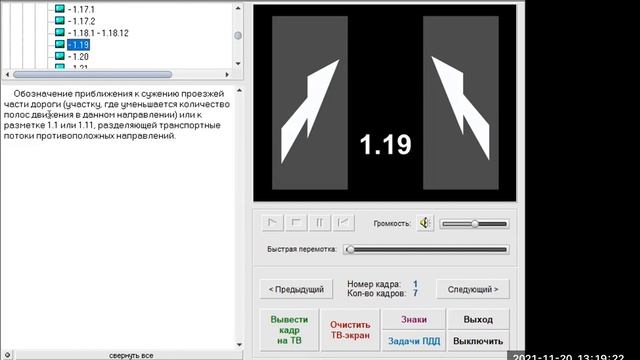This screenshot has height=360, width=640.
Task: Click the Выход button
Action: tap(478, 320)
